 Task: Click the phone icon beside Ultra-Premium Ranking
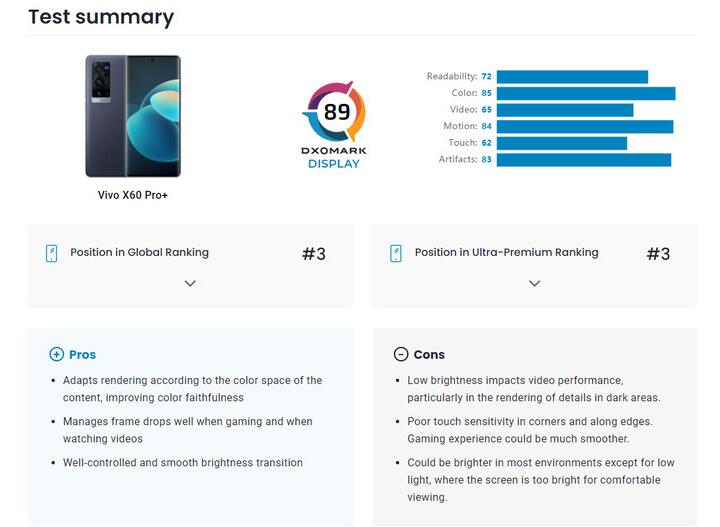coord(396,253)
